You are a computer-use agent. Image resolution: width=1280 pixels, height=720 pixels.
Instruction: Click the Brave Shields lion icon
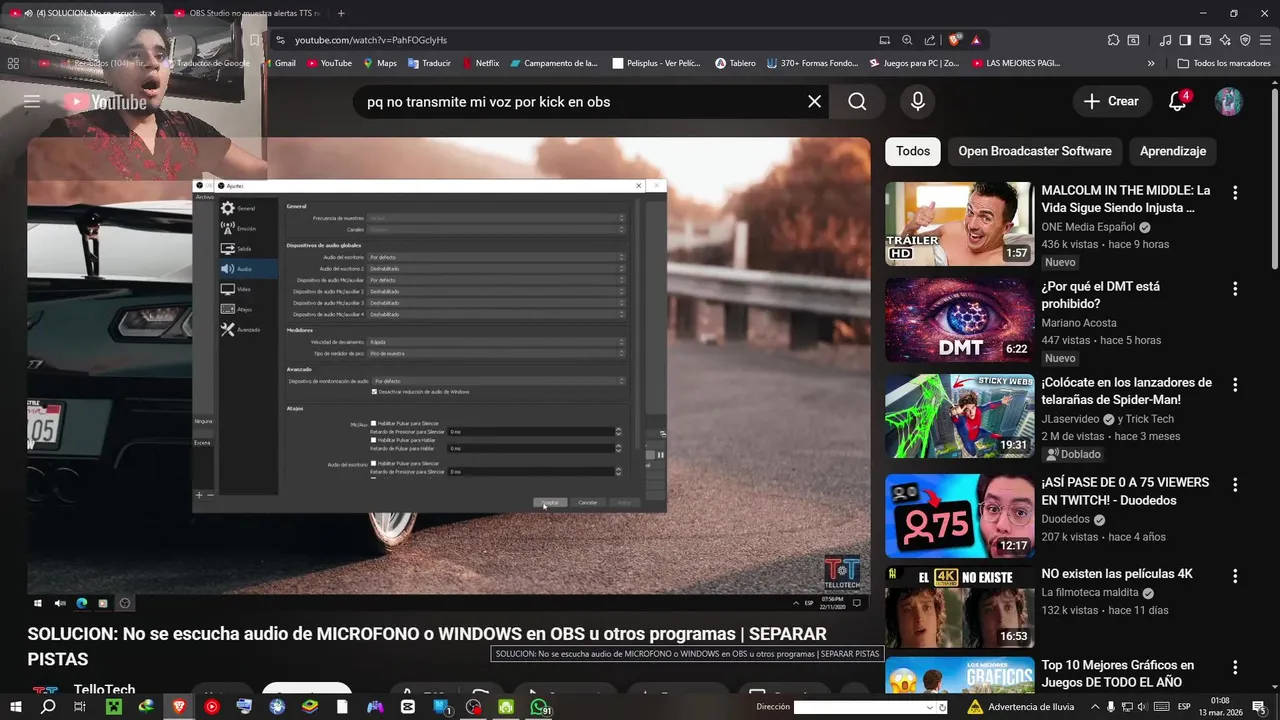click(x=955, y=40)
